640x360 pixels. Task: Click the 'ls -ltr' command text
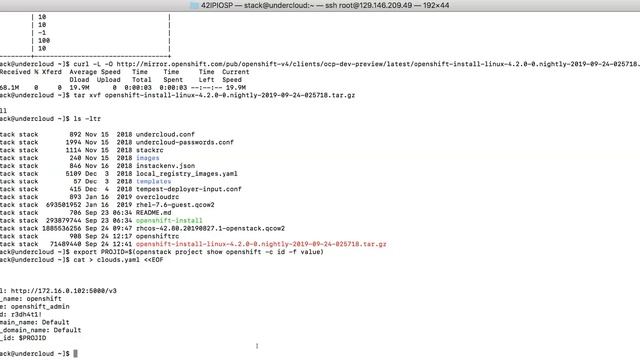(x=87, y=119)
